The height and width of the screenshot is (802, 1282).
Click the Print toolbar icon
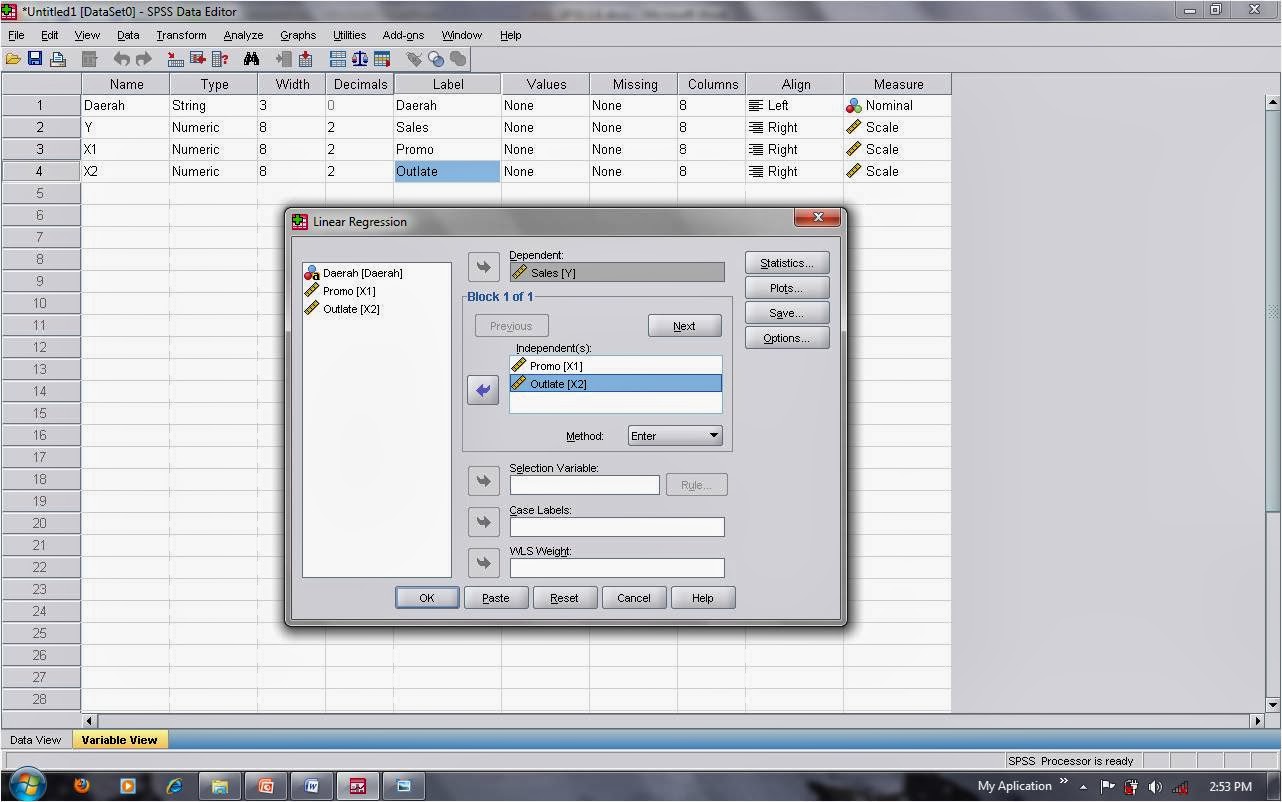pos(57,60)
